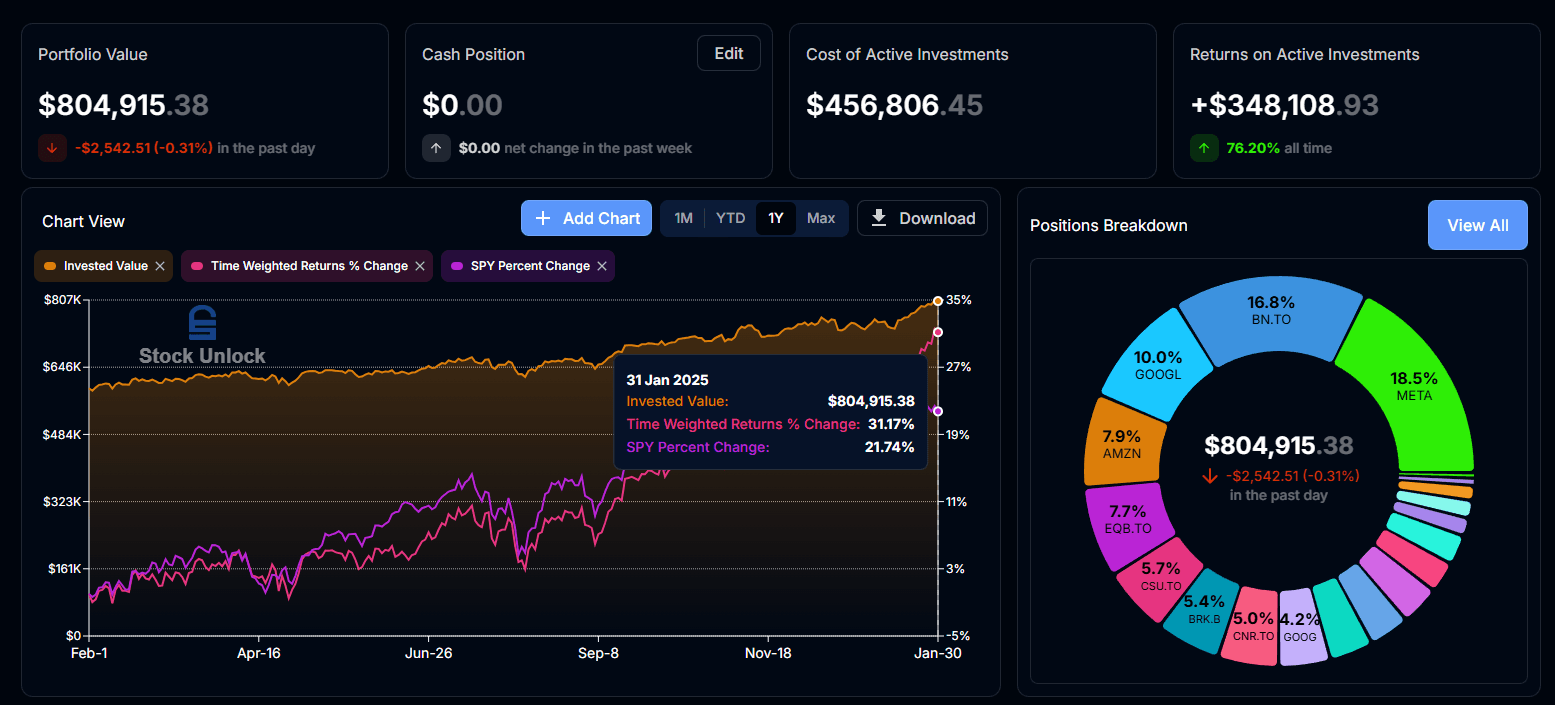Click the 31.17% value in tooltip
This screenshot has width=1555, height=705.
coord(891,424)
